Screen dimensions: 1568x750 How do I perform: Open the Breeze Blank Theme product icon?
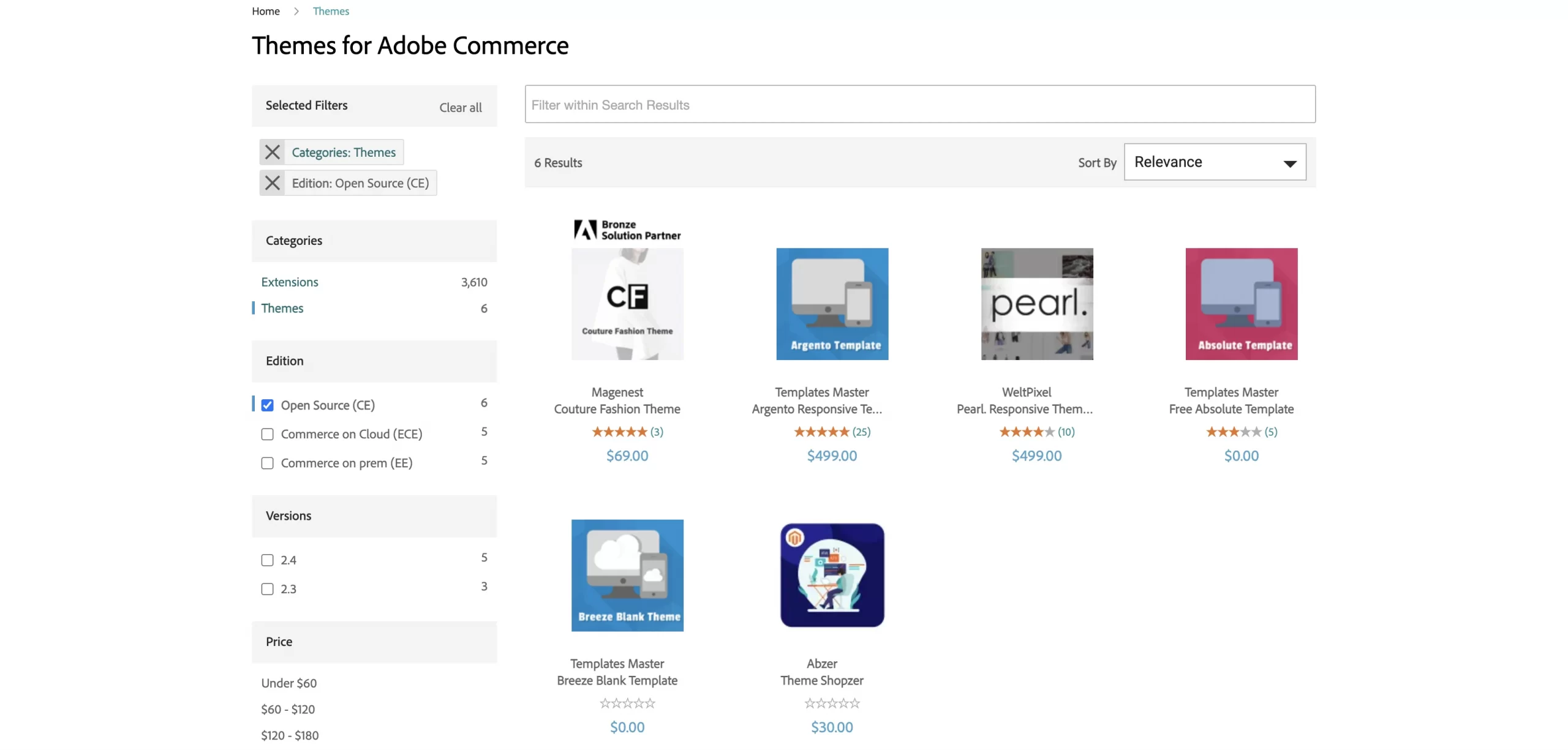pyautogui.click(x=627, y=575)
